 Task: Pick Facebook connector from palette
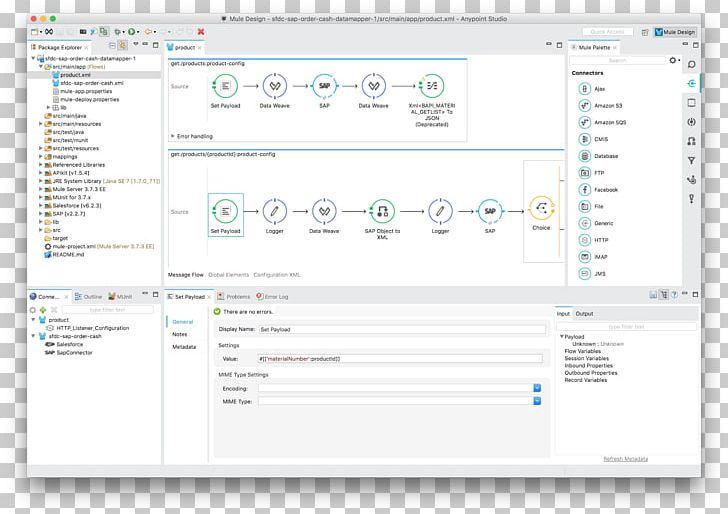[x=598, y=189]
